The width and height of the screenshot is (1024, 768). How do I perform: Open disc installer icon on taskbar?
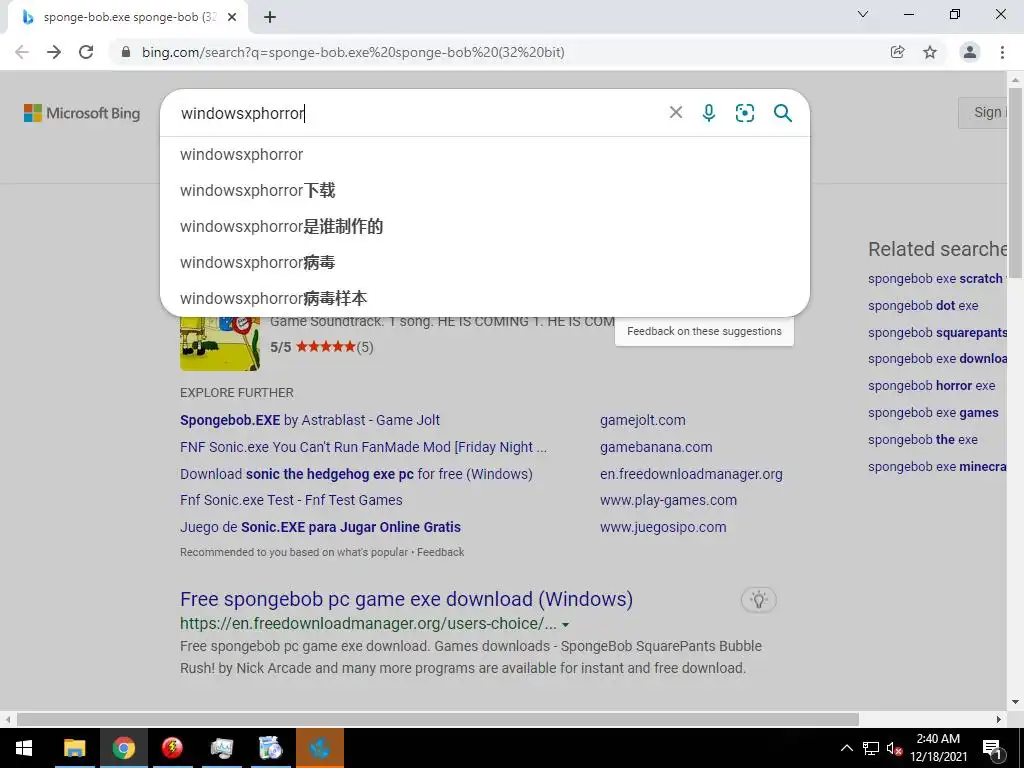(x=270, y=748)
